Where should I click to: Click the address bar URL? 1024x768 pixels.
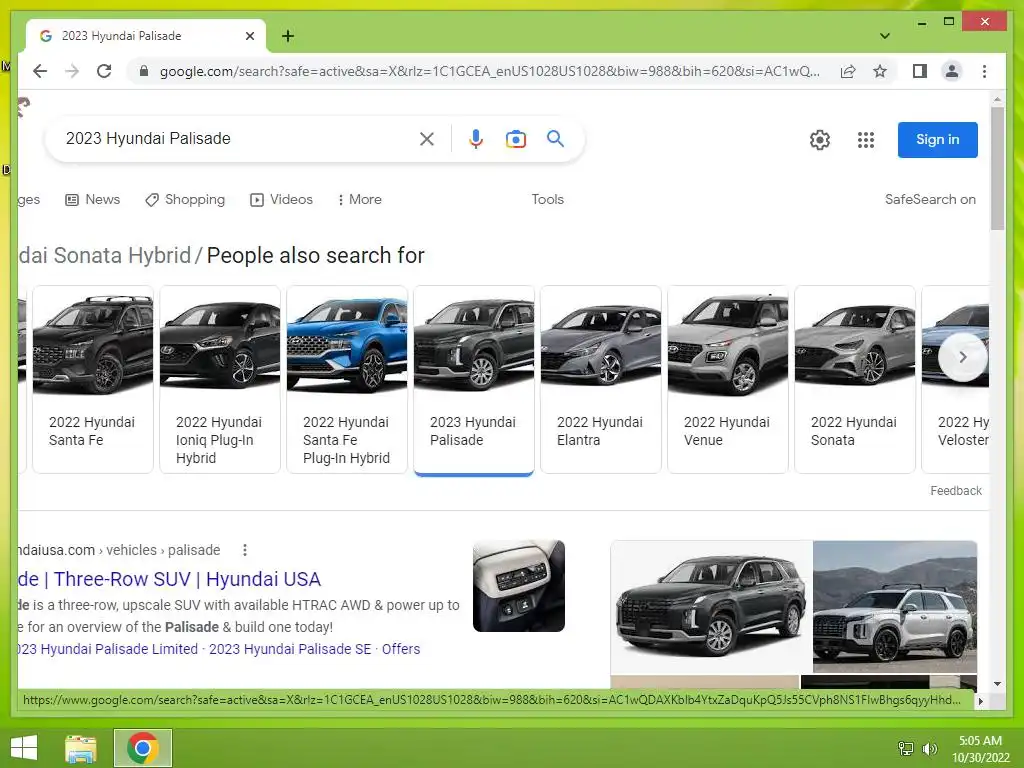coord(490,71)
